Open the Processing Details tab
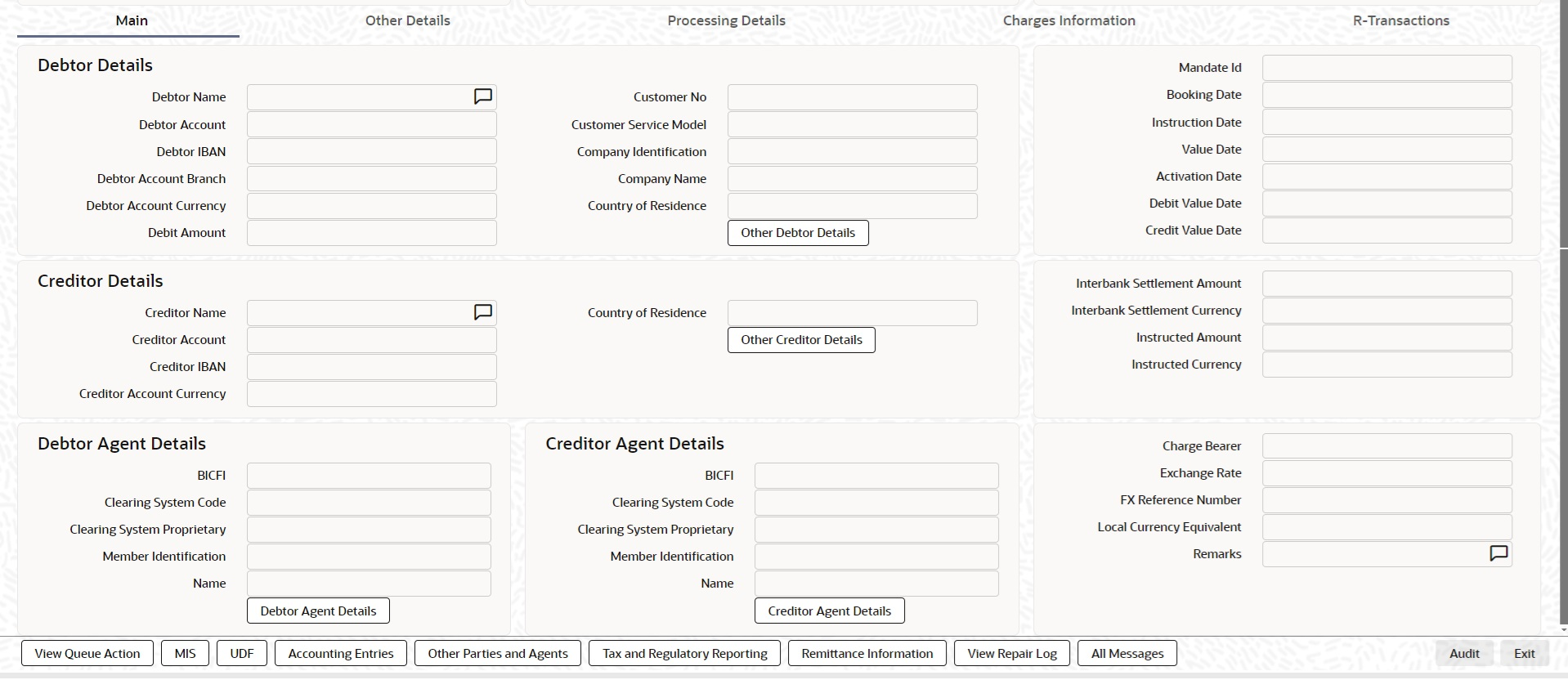The width and height of the screenshot is (1568, 680). point(726,20)
